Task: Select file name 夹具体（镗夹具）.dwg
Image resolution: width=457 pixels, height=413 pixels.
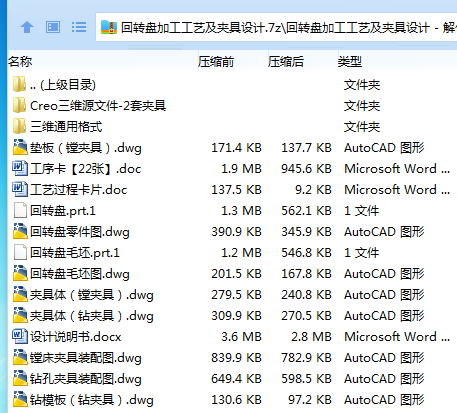Action: point(92,295)
